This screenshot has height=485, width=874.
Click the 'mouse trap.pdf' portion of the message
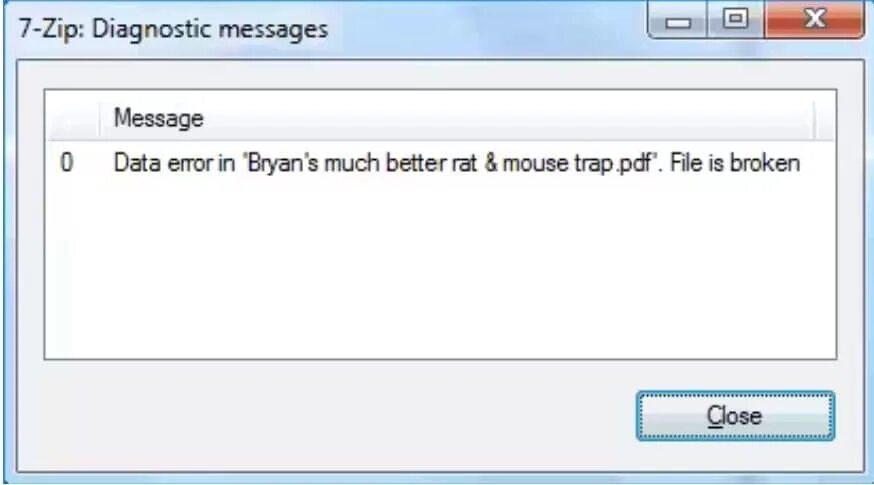pyautogui.click(x=577, y=164)
